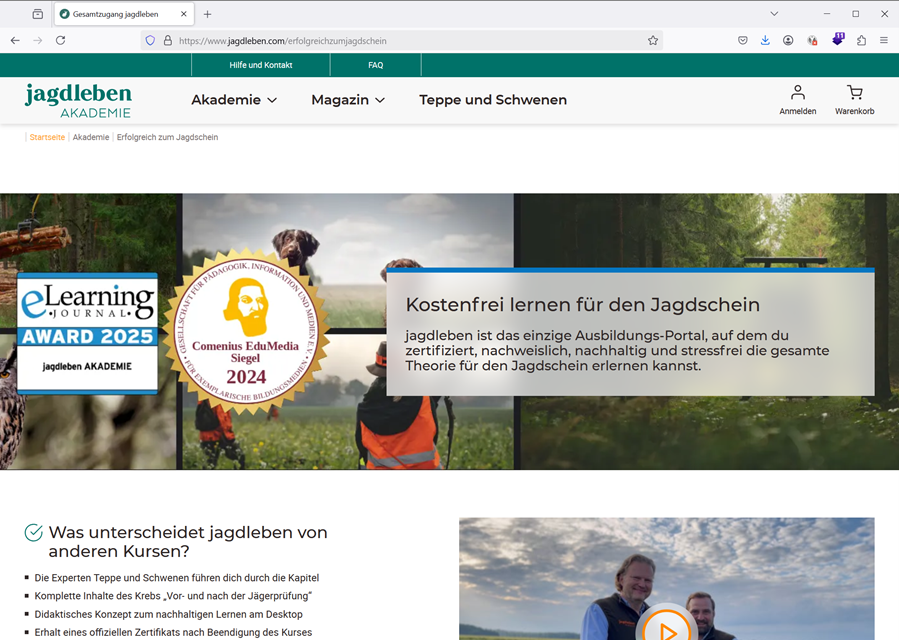
Task: Open the FAQ menu item
Action: coord(375,64)
